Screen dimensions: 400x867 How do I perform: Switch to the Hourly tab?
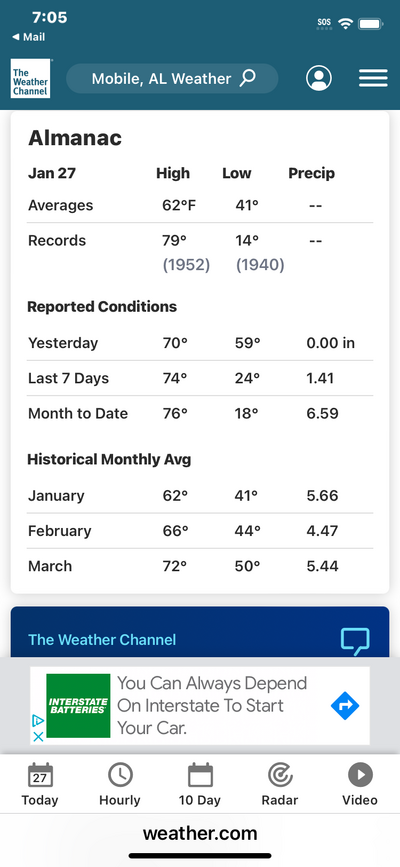tap(120, 784)
